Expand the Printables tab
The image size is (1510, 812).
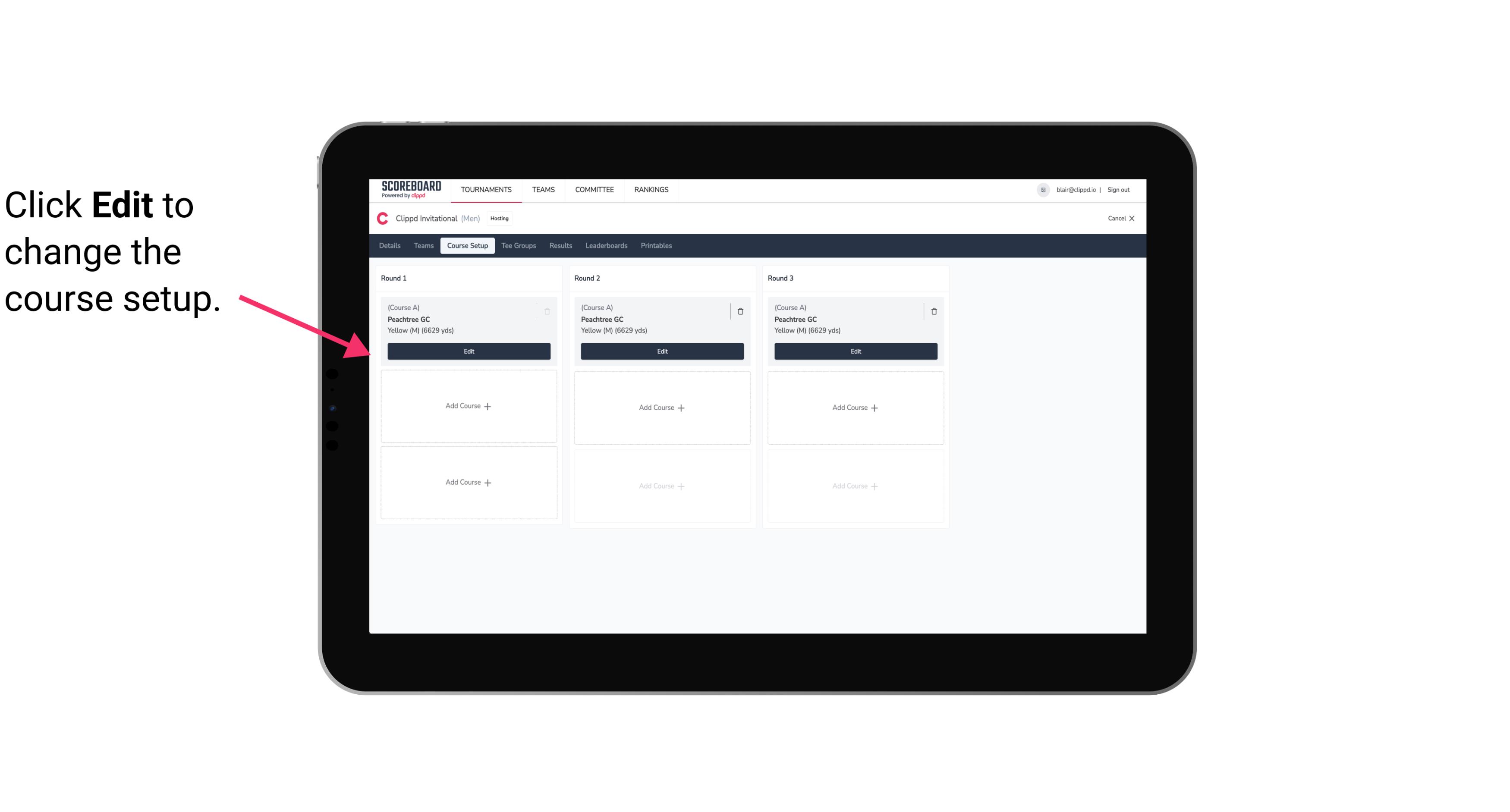coord(654,246)
